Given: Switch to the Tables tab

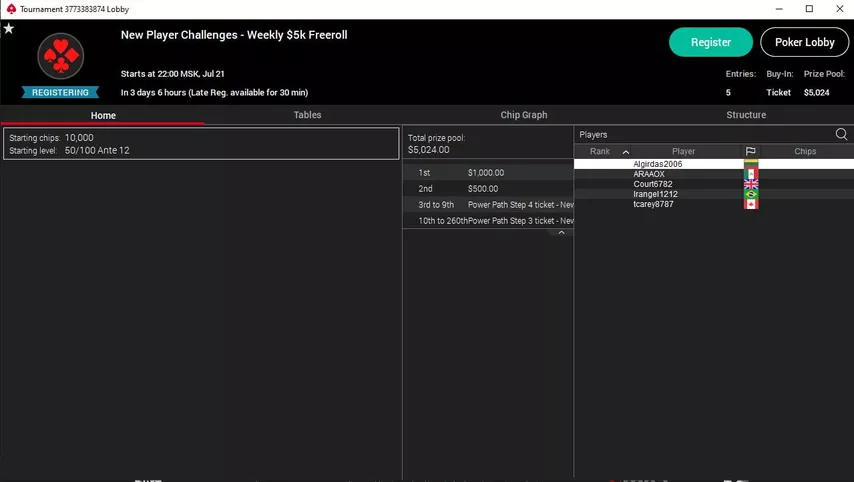Looking at the screenshot, I should 307,115.
